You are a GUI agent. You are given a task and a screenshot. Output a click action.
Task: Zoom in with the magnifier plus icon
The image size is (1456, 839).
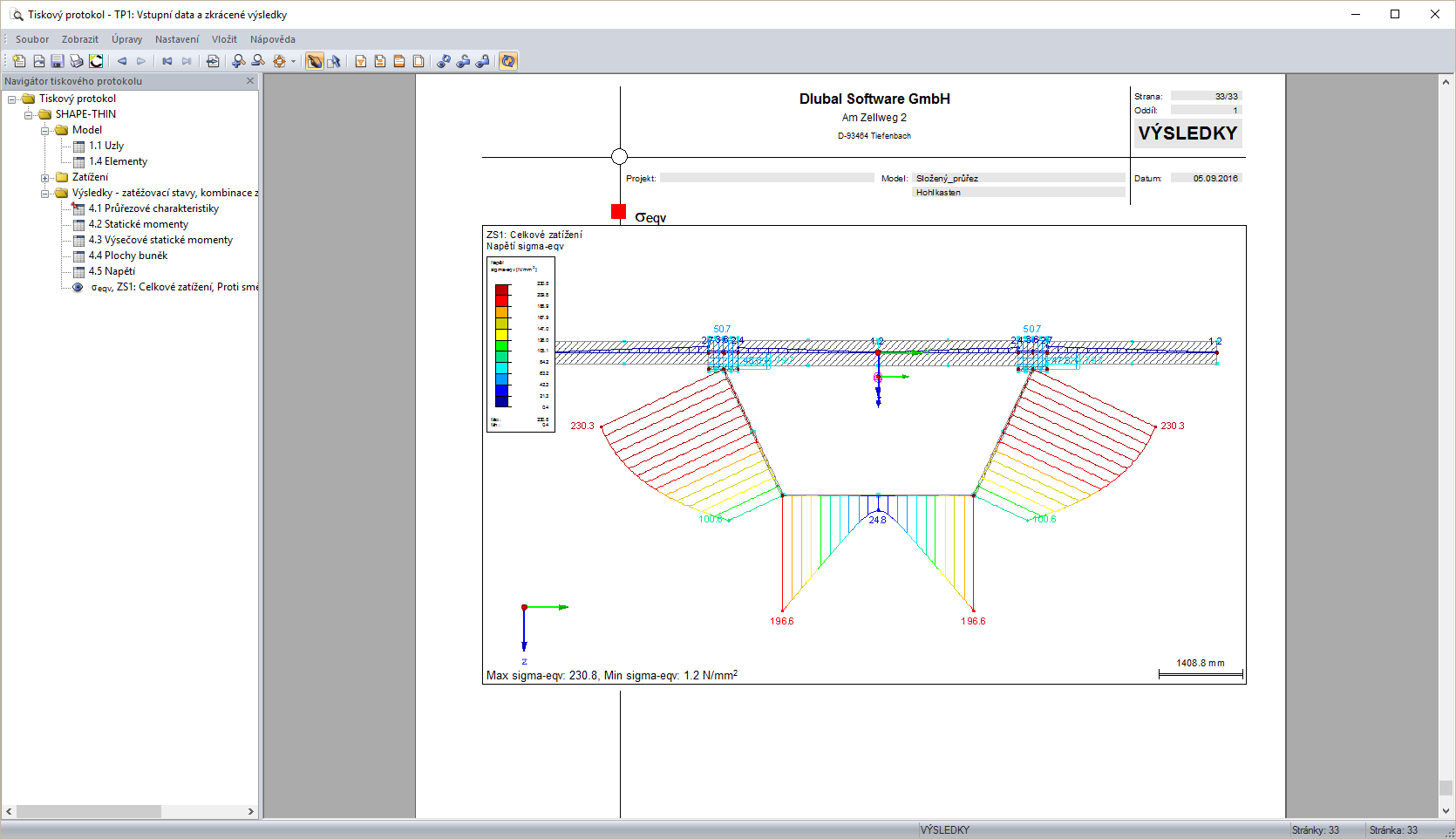[x=239, y=61]
